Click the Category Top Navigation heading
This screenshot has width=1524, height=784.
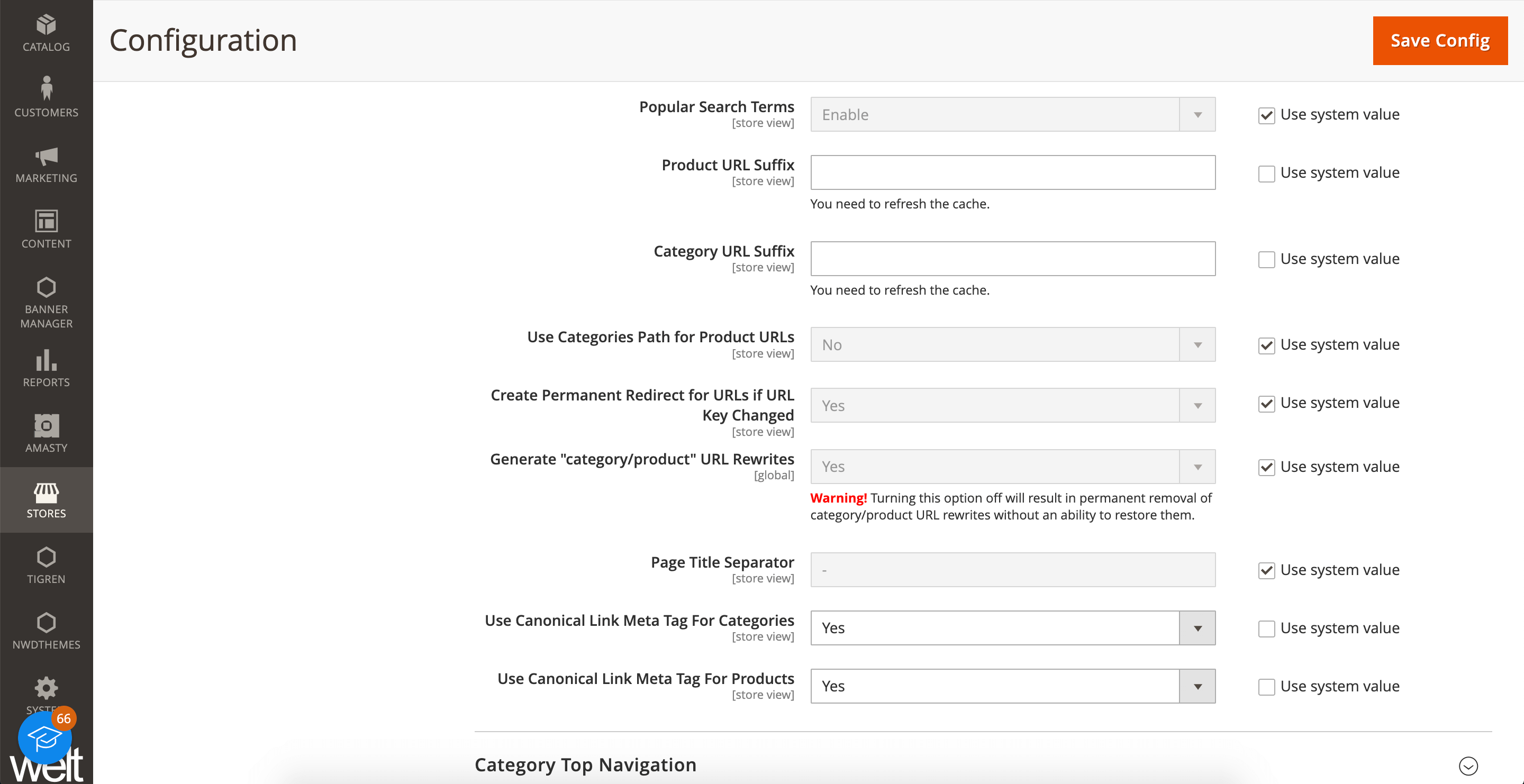585,765
